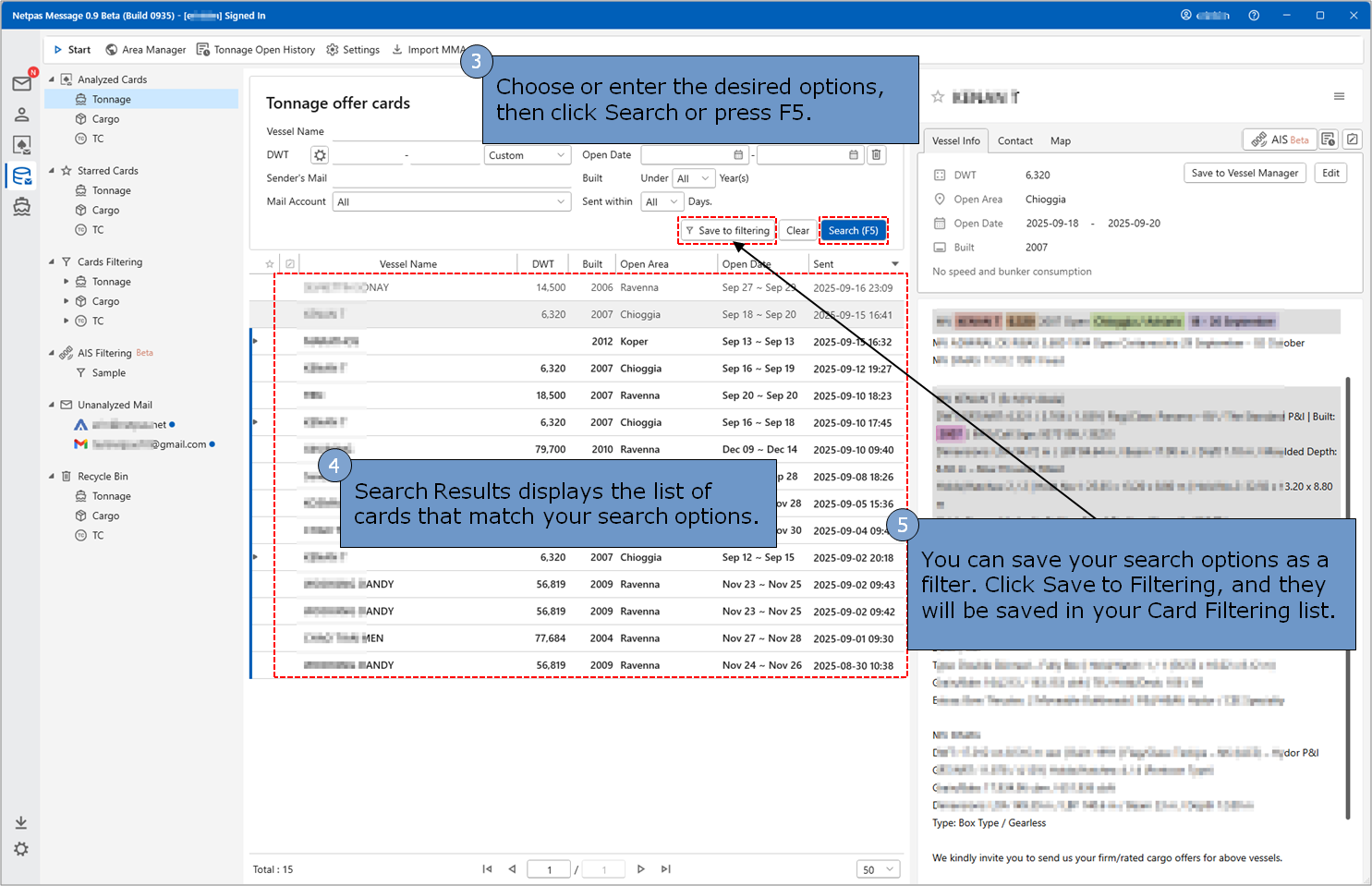1372x886 pixels.
Task: Open the vessel ship sidebar icon
Action: 21,207
